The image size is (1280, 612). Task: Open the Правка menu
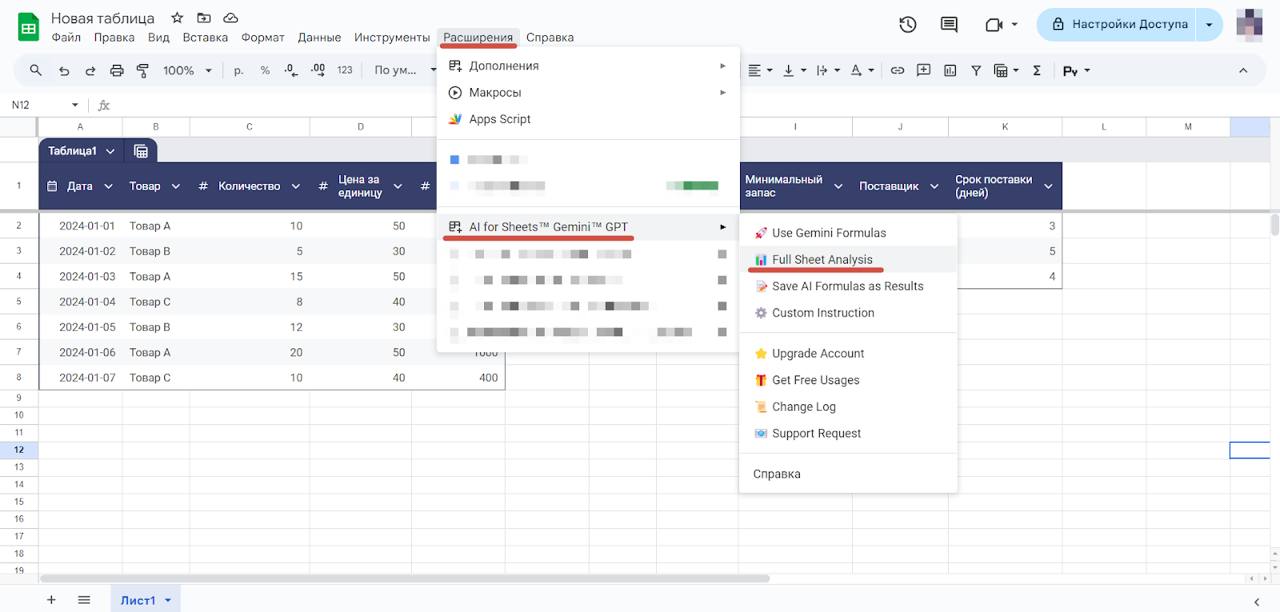pyautogui.click(x=114, y=37)
